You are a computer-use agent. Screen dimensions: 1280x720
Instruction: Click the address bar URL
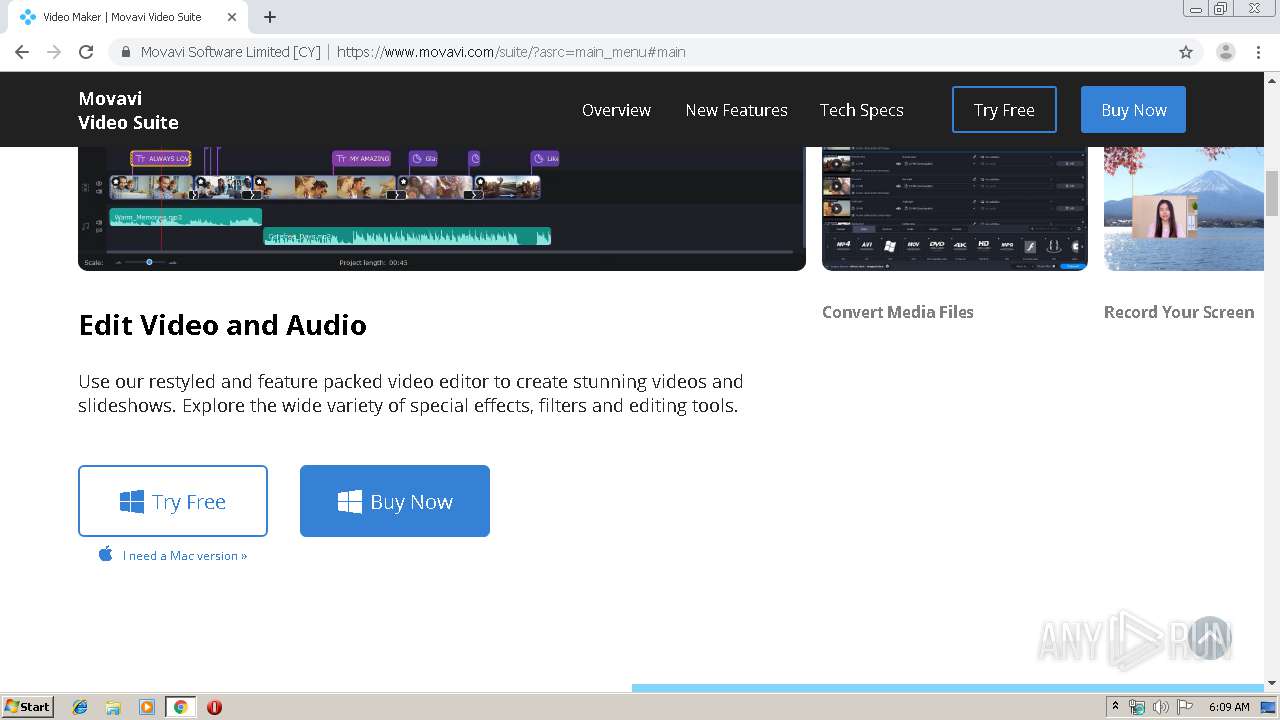pyautogui.click(x=511, y=52)
